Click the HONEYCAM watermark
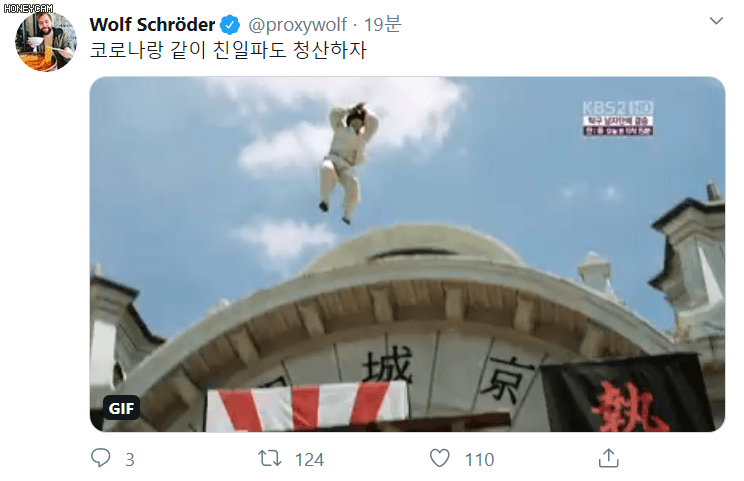Viewport: 744px width, 481px height. pyautogui.click(x=28, y=8)
